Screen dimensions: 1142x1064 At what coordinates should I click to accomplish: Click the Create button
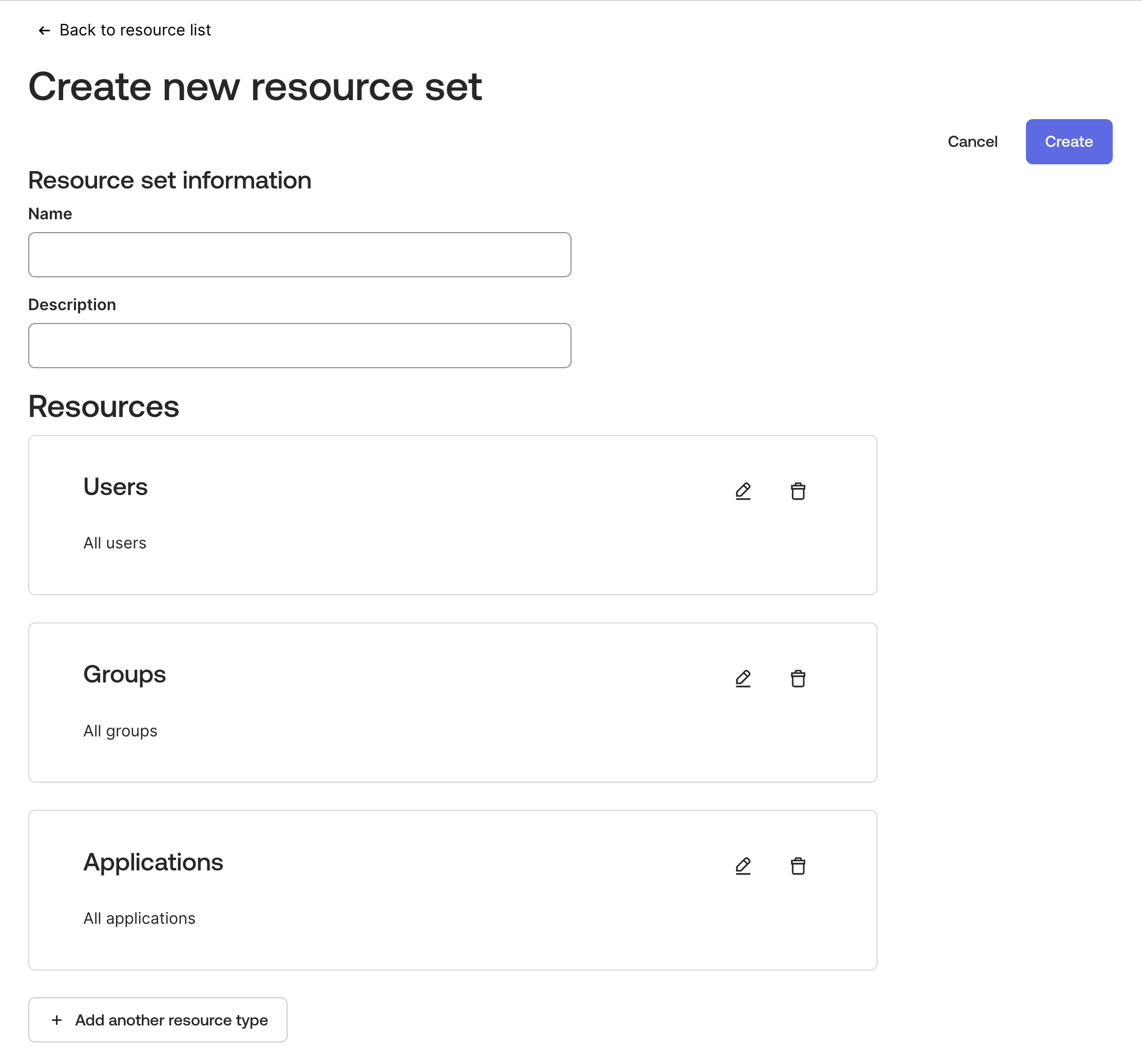tap(1069, 141)
